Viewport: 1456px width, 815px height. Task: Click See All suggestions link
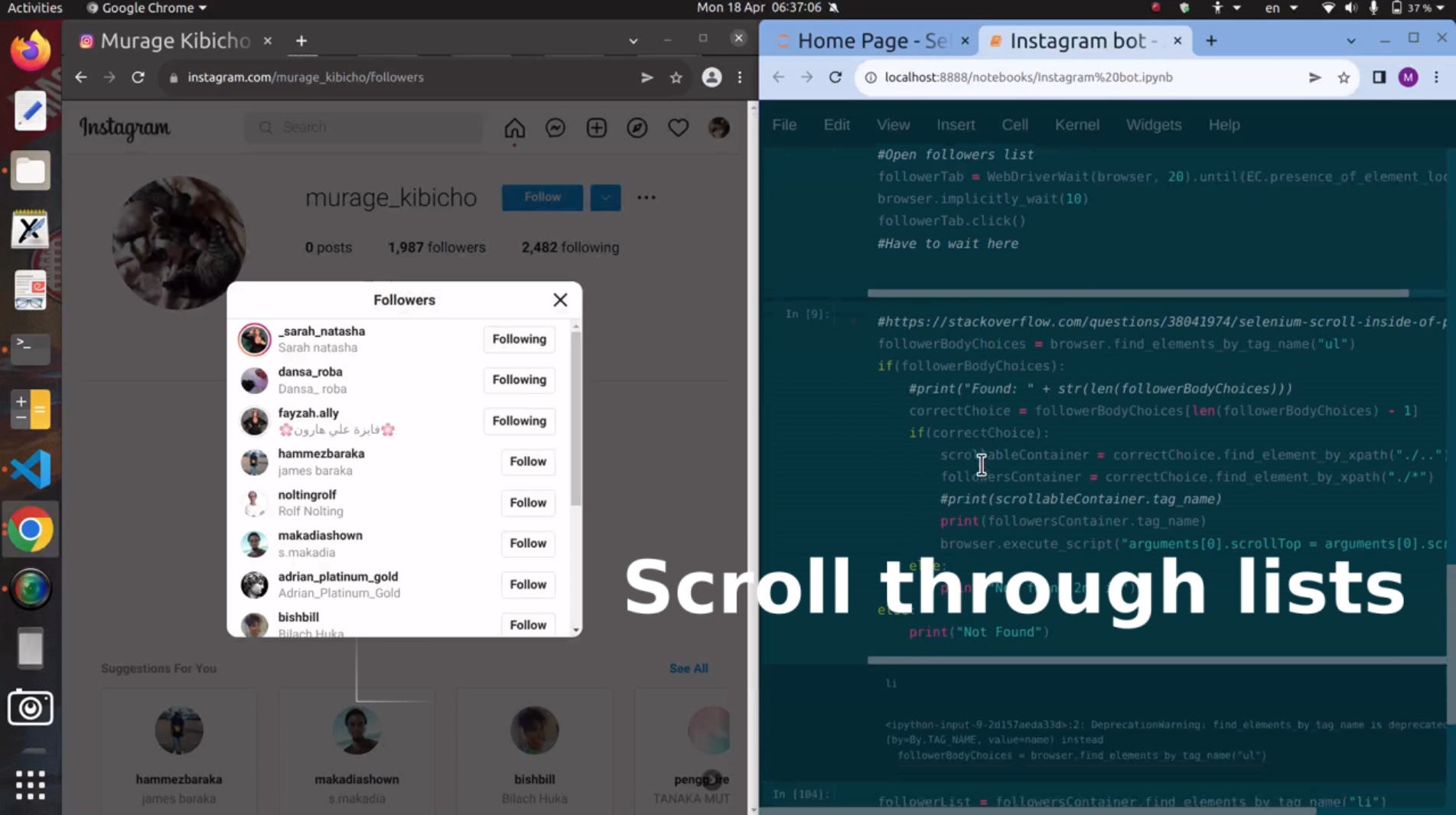[689, 668]
